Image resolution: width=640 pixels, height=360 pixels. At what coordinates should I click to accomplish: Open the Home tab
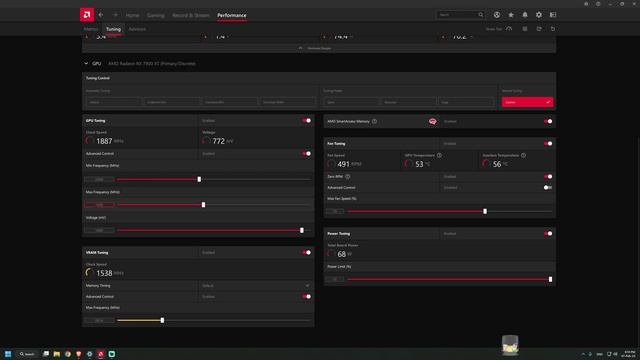pyautogui.click(x=132, y=15)
